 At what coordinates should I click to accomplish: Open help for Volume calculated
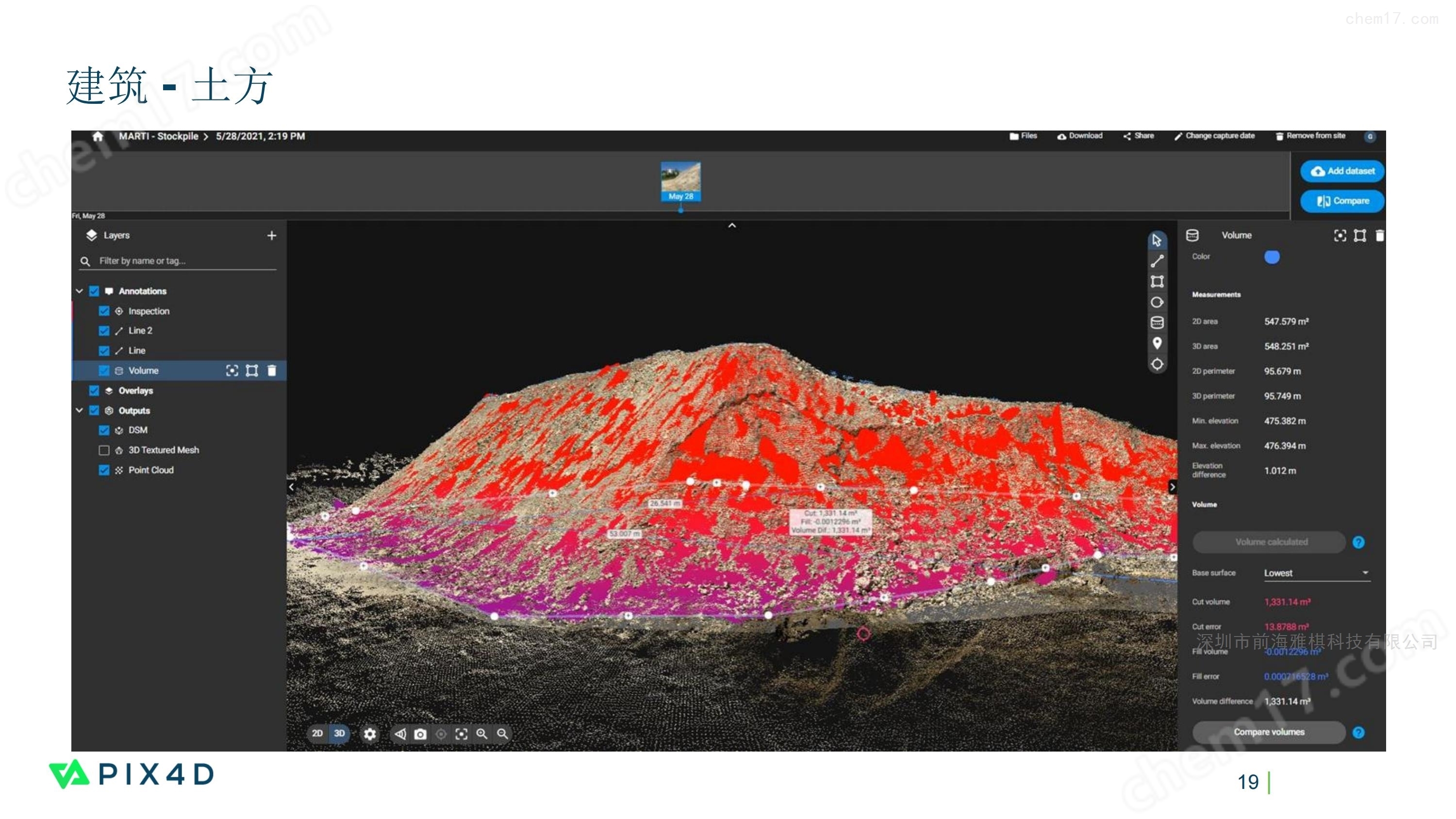pos(1358,542)
